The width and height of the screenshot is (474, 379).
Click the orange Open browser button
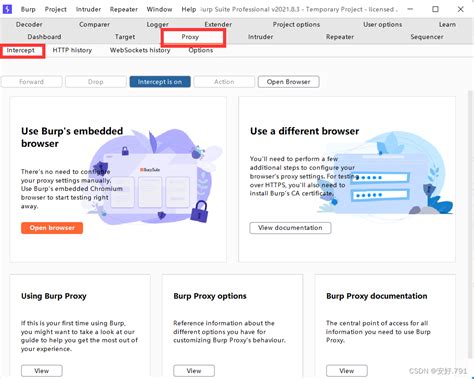point(52,228)
